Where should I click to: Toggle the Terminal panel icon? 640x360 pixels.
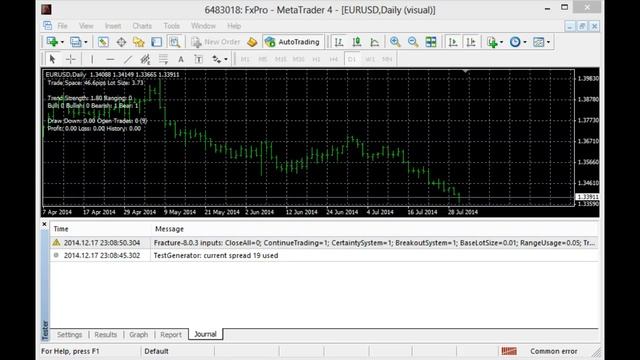[x=156, y=42]
